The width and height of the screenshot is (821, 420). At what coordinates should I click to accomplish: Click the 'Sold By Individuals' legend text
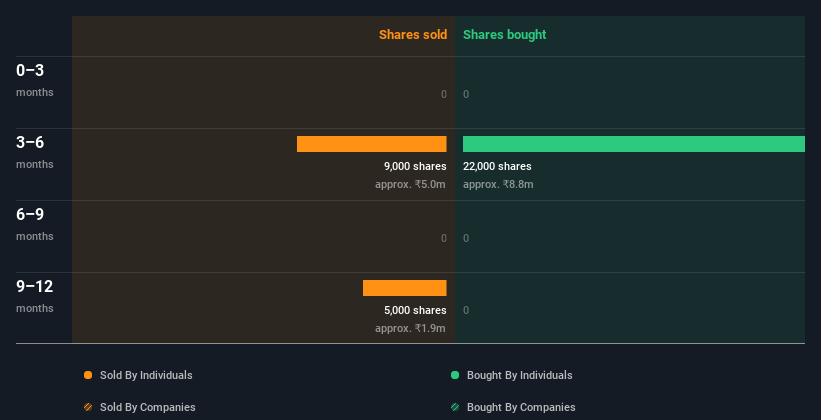point(146,375)
